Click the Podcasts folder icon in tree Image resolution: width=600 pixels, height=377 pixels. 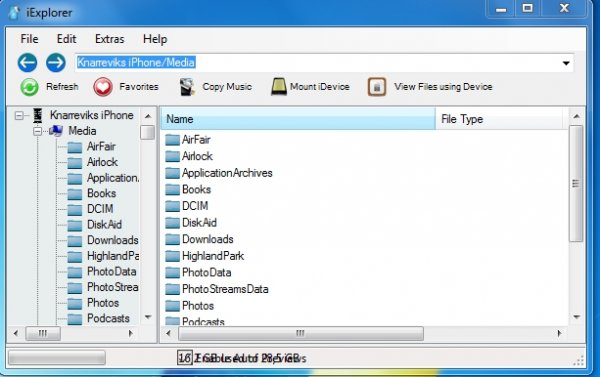point(75,319)
